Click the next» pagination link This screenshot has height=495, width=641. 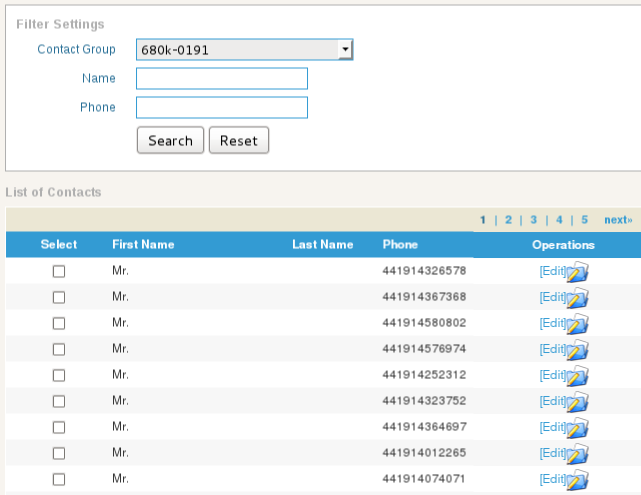(618, 220)
